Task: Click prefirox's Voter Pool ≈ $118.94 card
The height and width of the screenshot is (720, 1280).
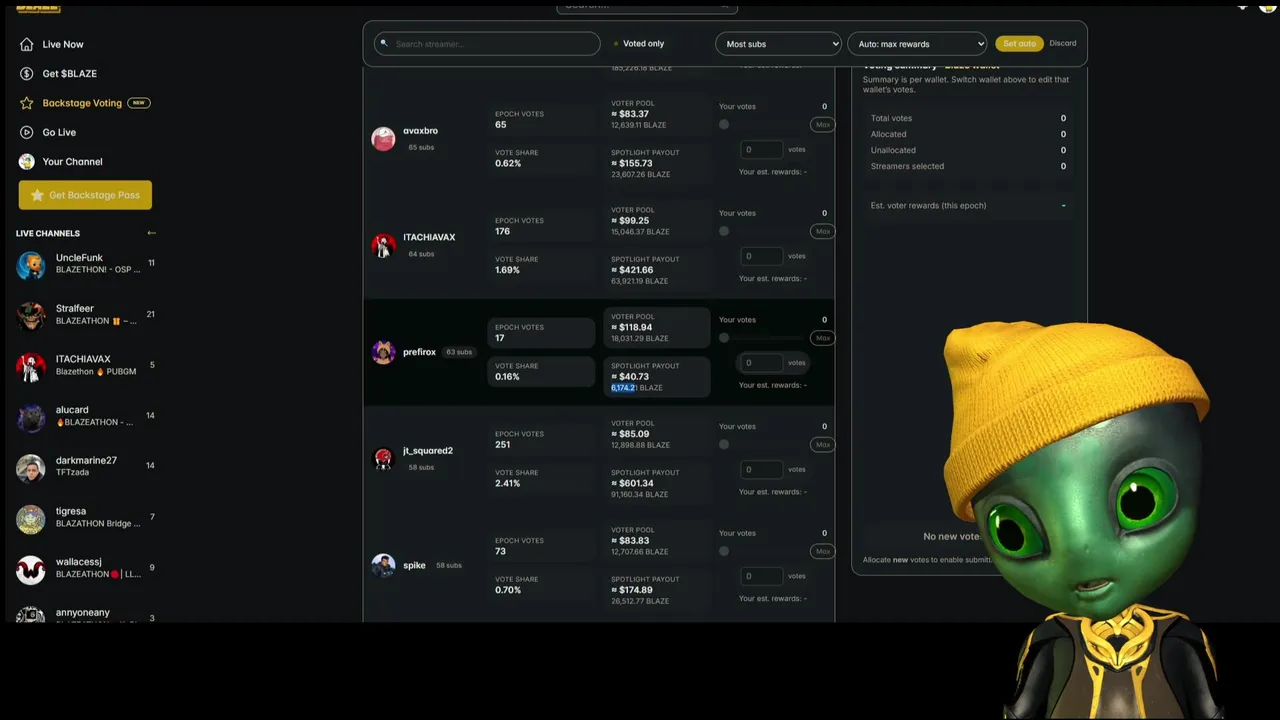Action: pos(656,328)
